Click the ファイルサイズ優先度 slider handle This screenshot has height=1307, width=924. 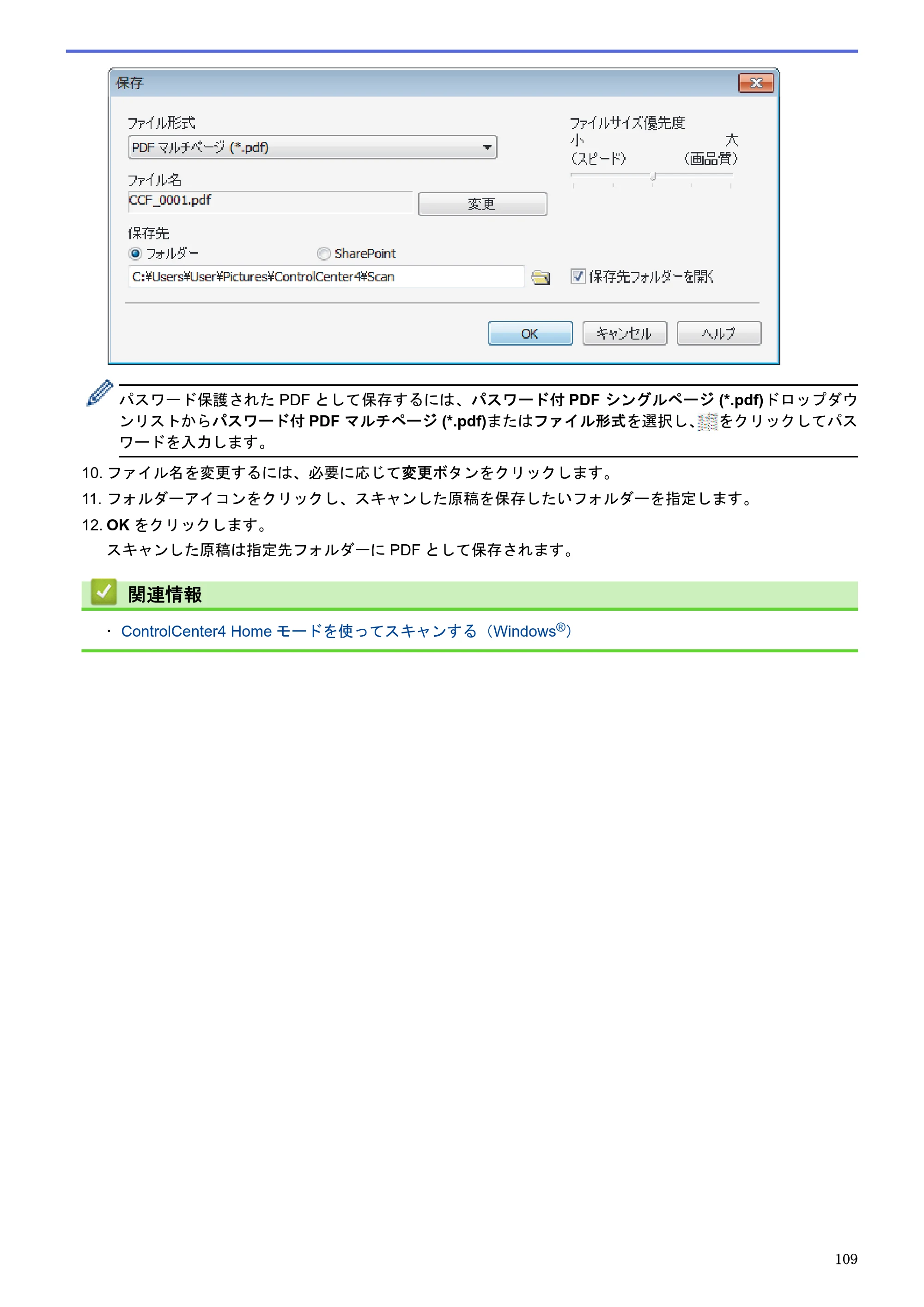[x=653, y=176]
